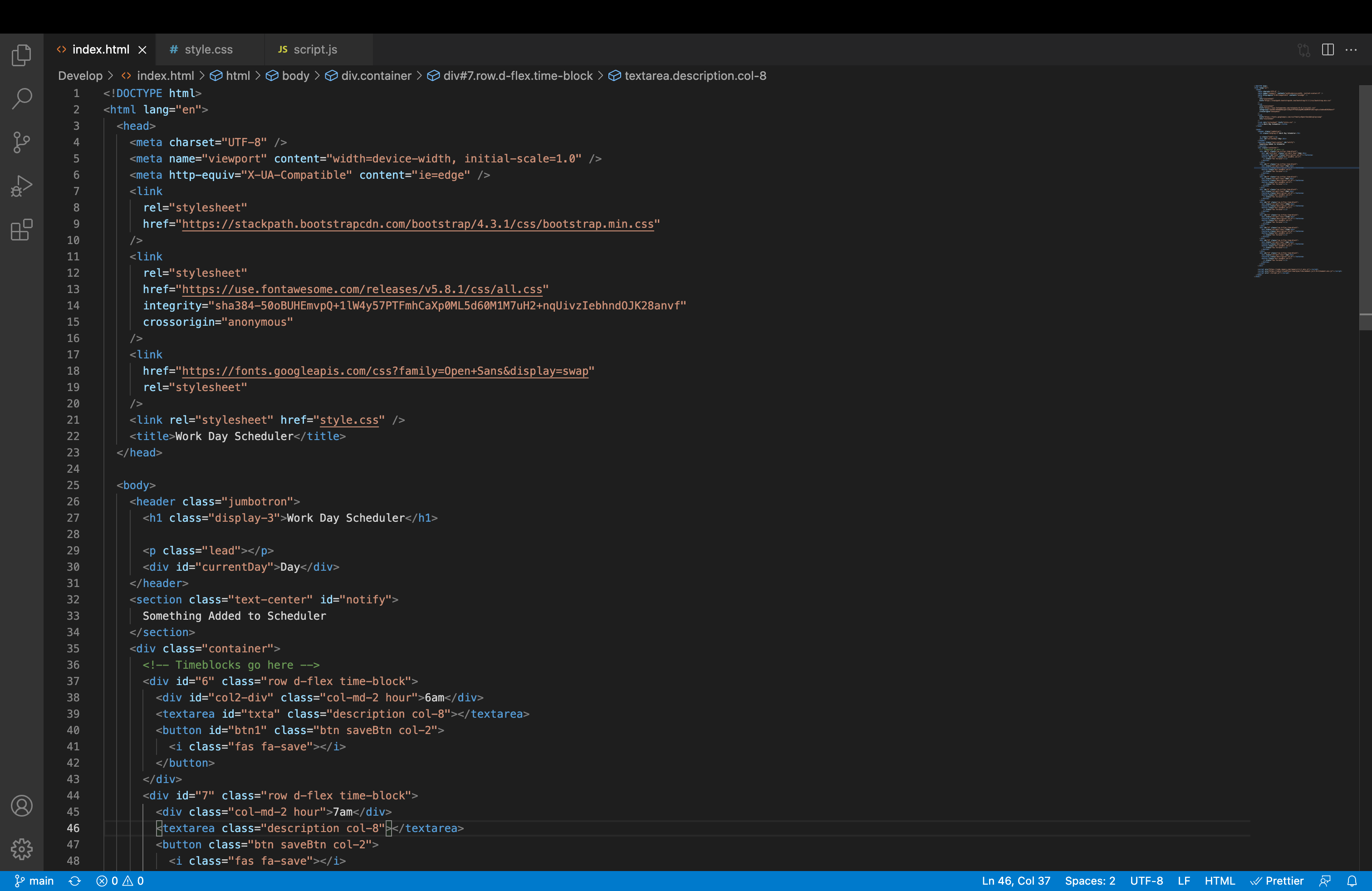Change language mode from HTML
The width and height of the screenshot is (1372, 891).
[1219, 881]
